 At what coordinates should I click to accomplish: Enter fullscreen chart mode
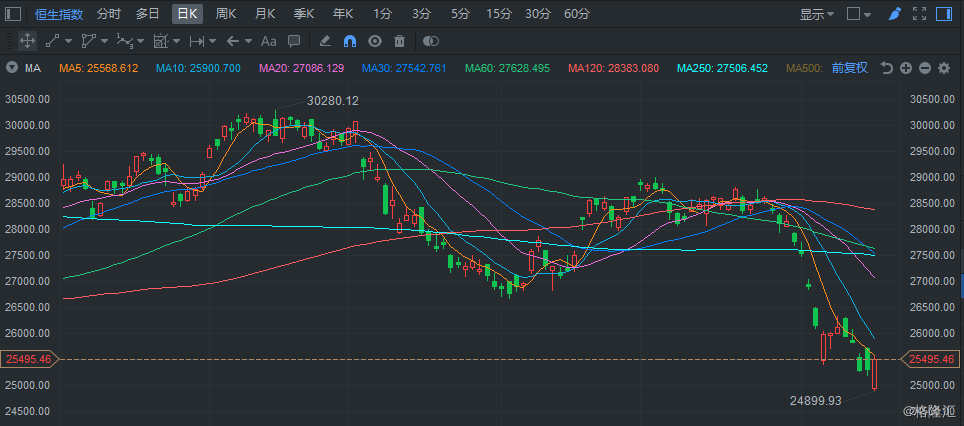click(x=919, y=14)
